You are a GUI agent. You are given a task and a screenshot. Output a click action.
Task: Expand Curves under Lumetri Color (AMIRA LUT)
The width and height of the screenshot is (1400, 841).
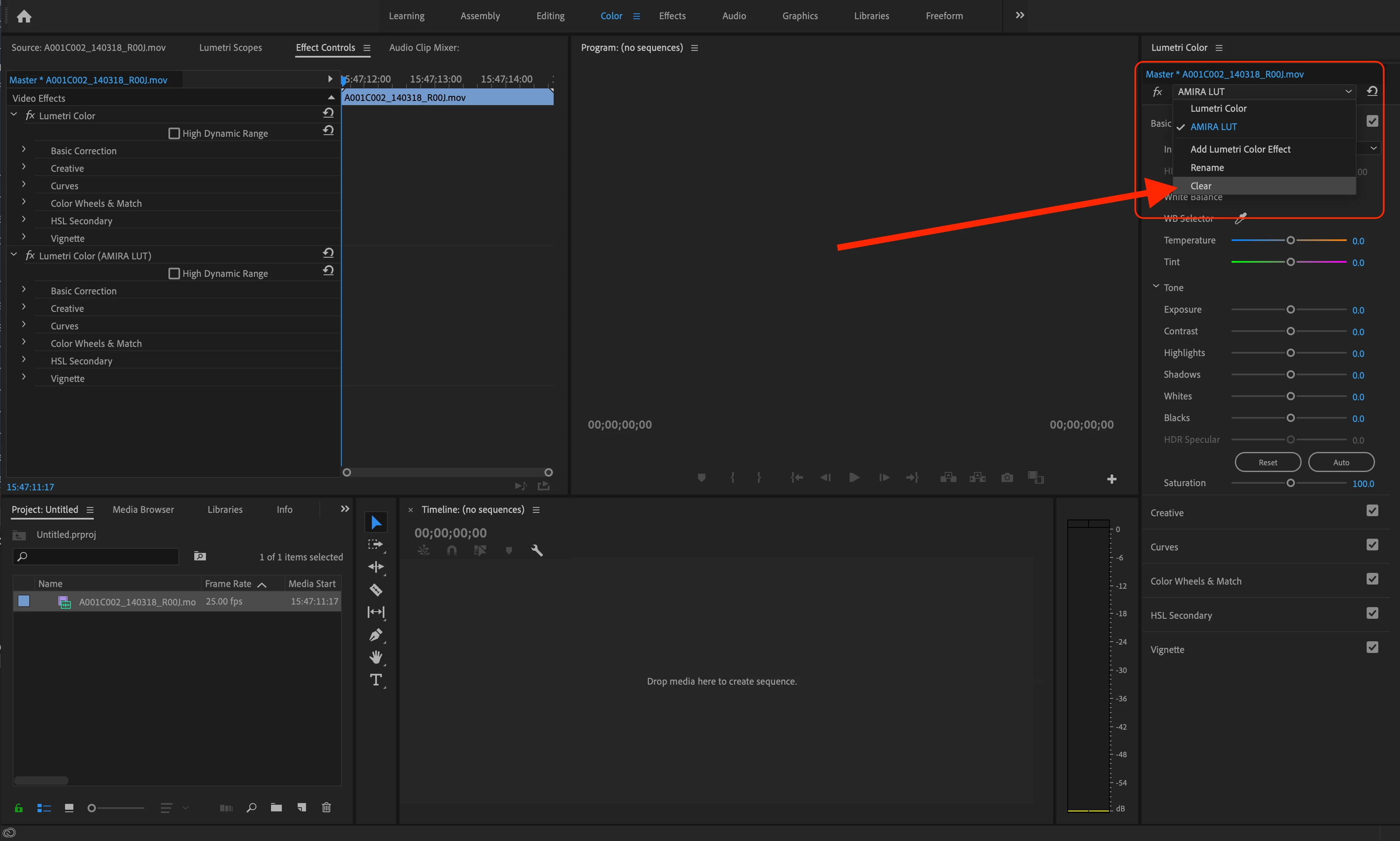[x=24, y=325]
